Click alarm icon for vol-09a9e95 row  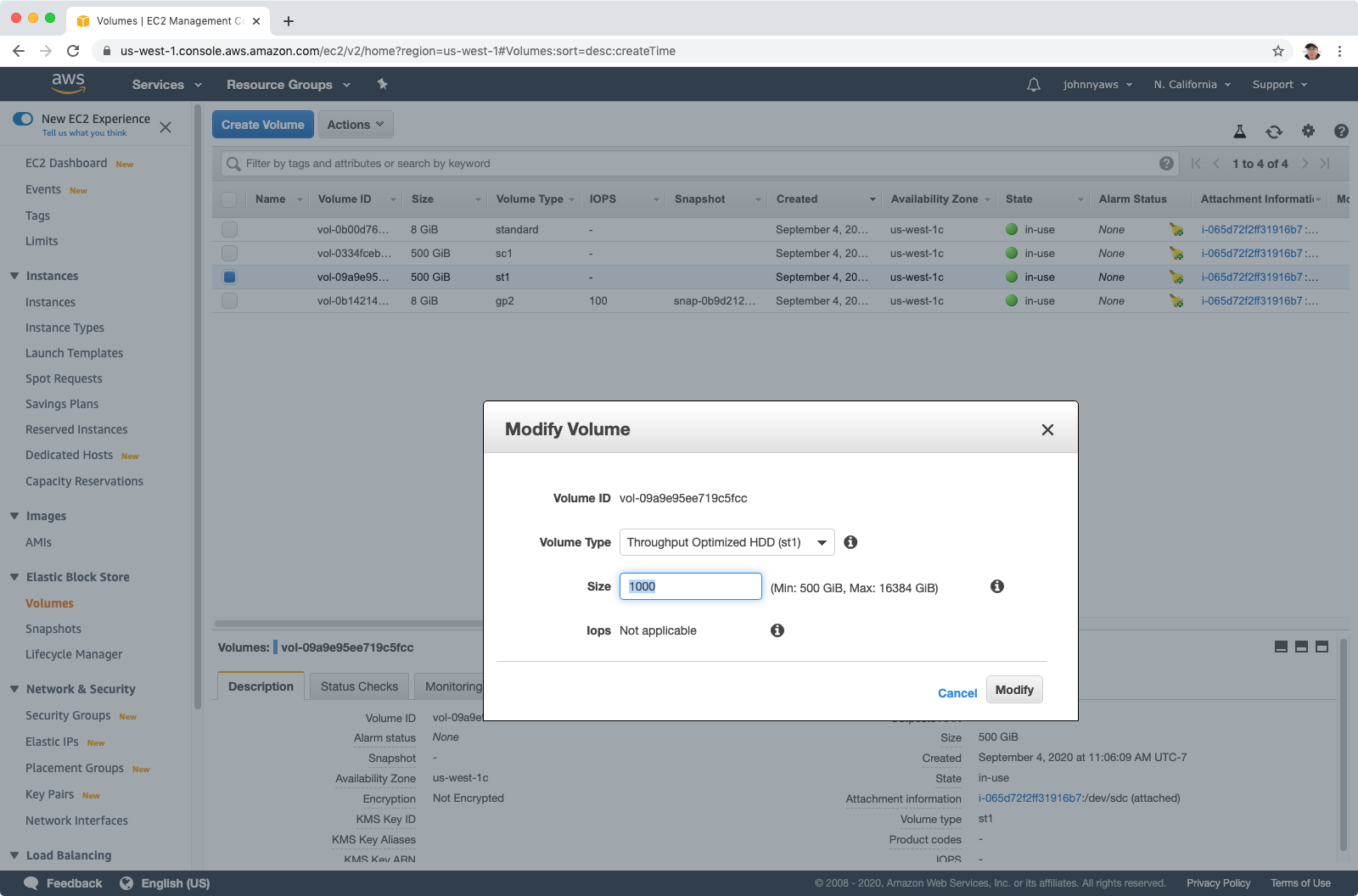(1176, 277)
